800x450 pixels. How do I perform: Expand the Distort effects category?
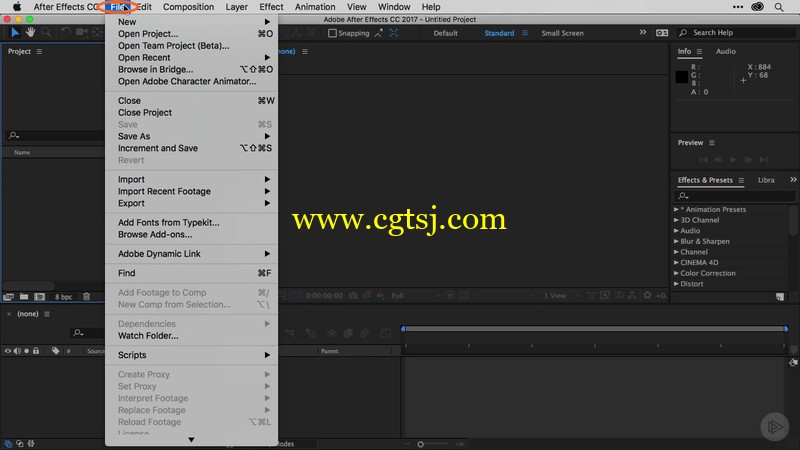[676, 284]
